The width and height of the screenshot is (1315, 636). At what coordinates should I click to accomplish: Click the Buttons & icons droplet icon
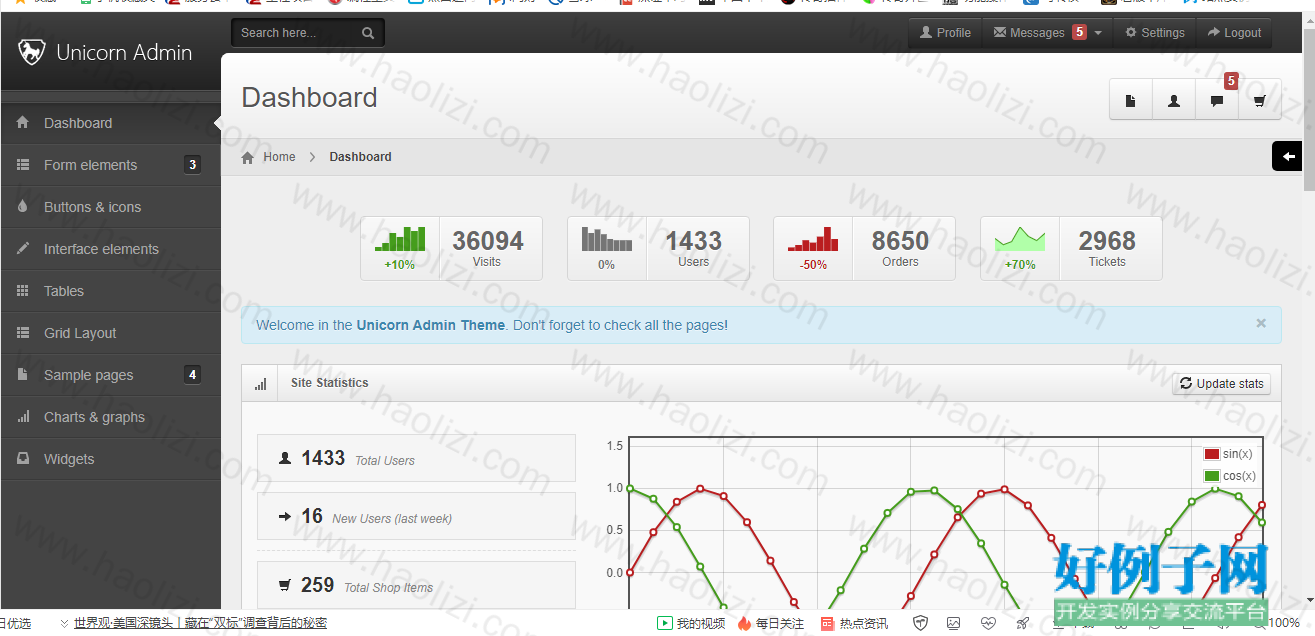coord(23,206)
